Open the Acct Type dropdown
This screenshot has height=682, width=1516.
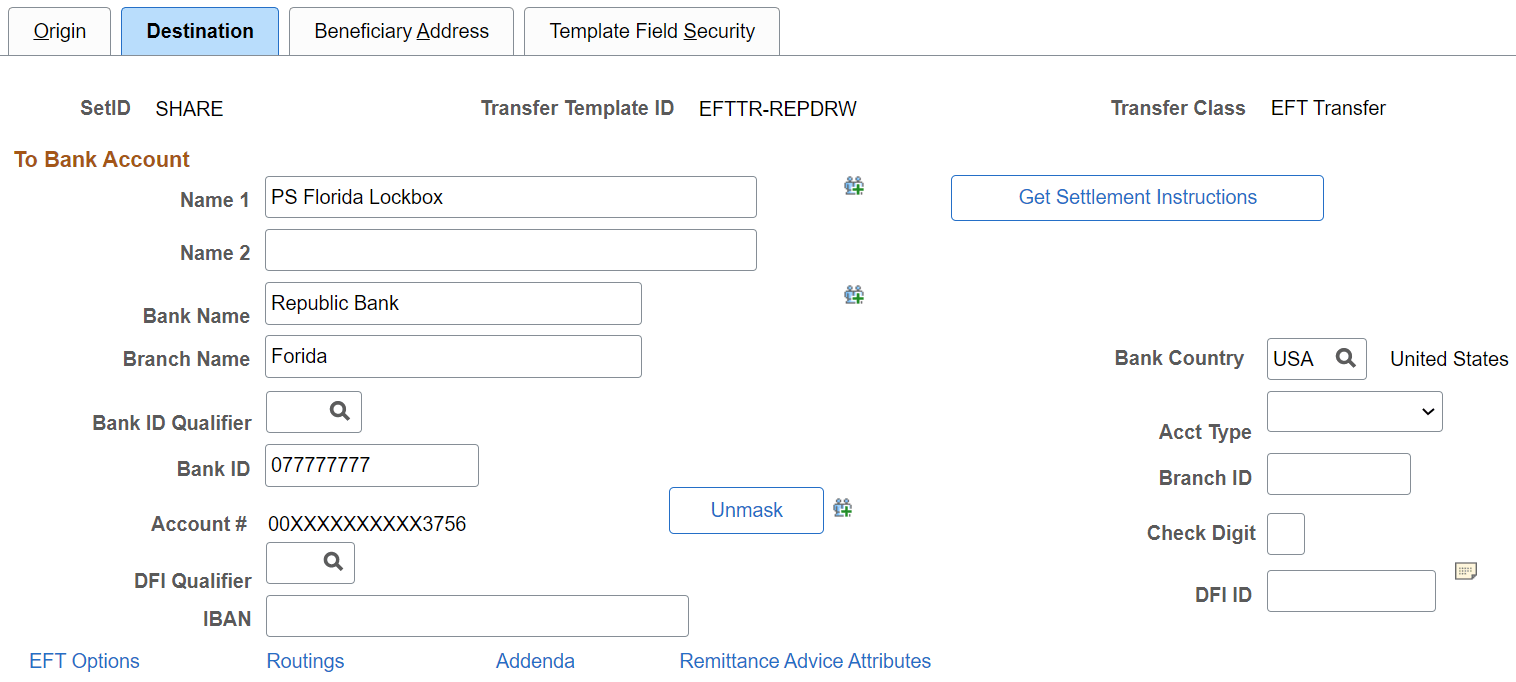[1354, 411]
